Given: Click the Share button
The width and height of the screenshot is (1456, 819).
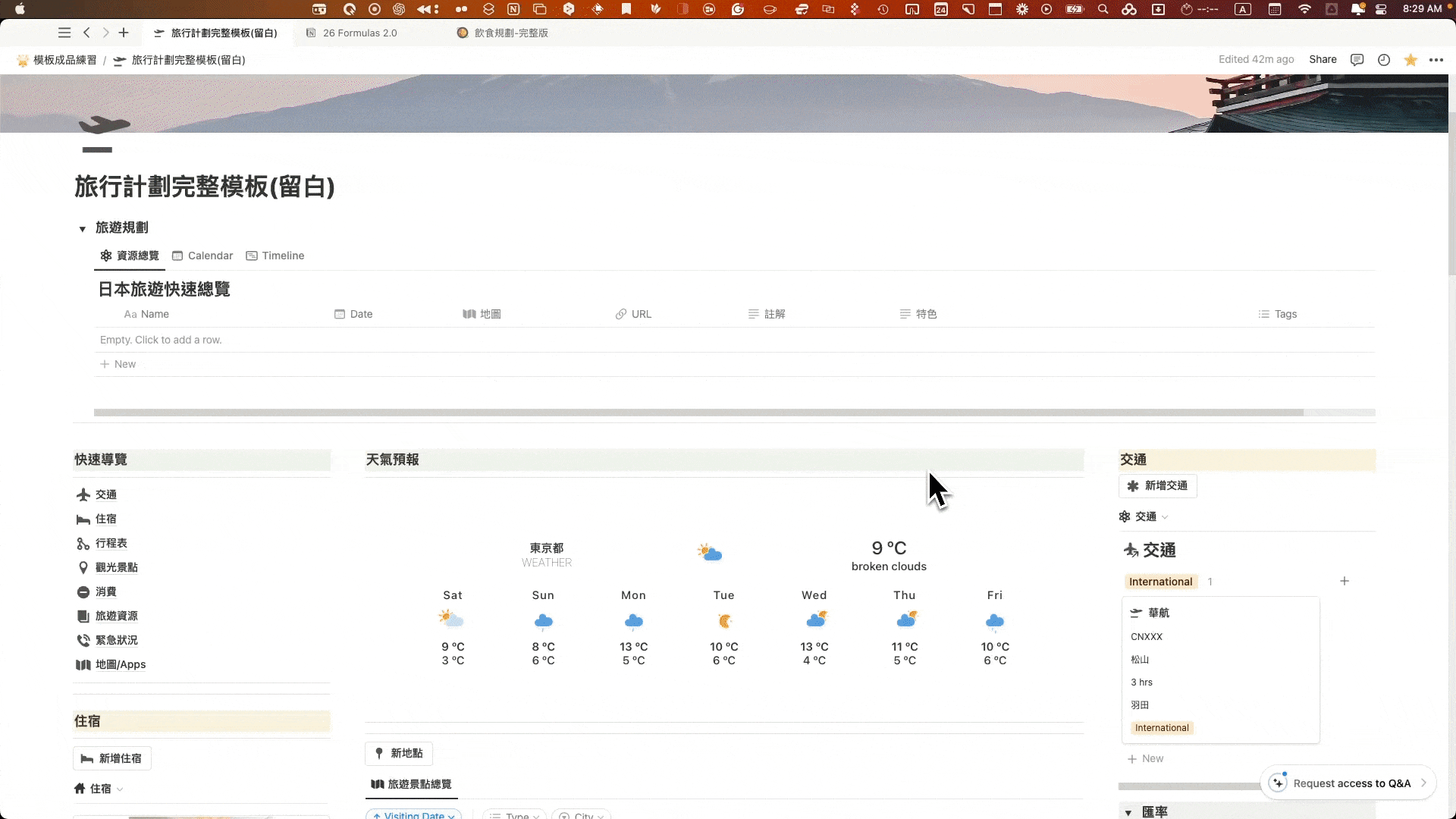Looking at the screenshot, I should (1323, 60).
